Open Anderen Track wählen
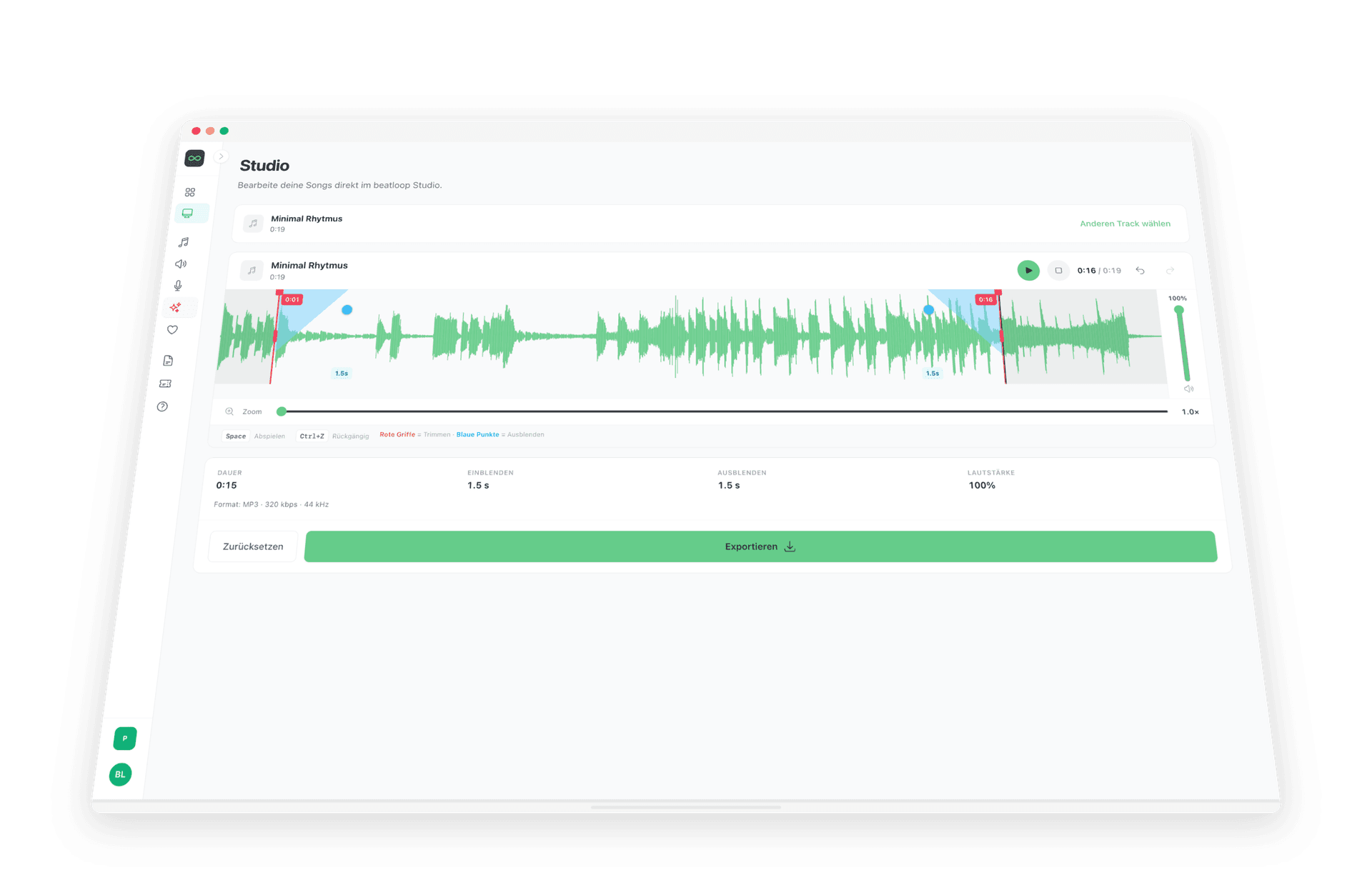1372x875 pixels. 1125,224
